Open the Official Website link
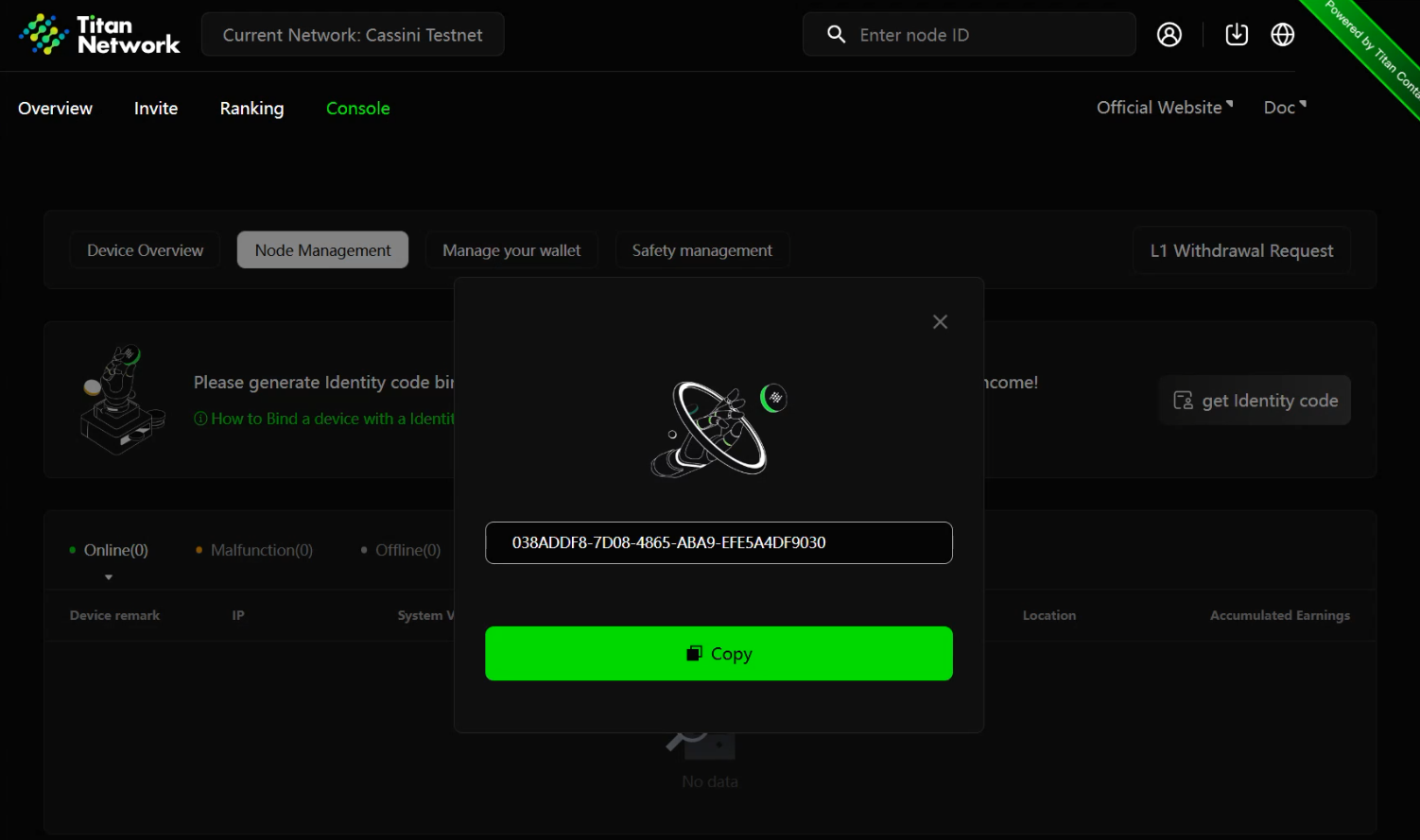1420x840 pixels. click(x=1165, y=108)
